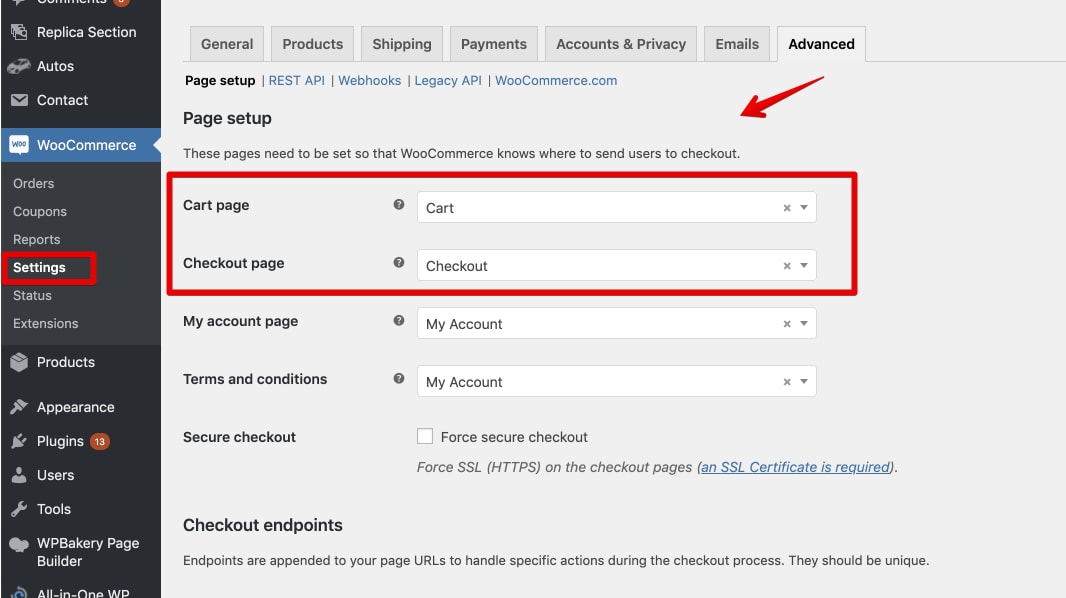Clear the Checkout page selection (x)
The height and width of the screenshot is (598, 1066).
[787, 266]
